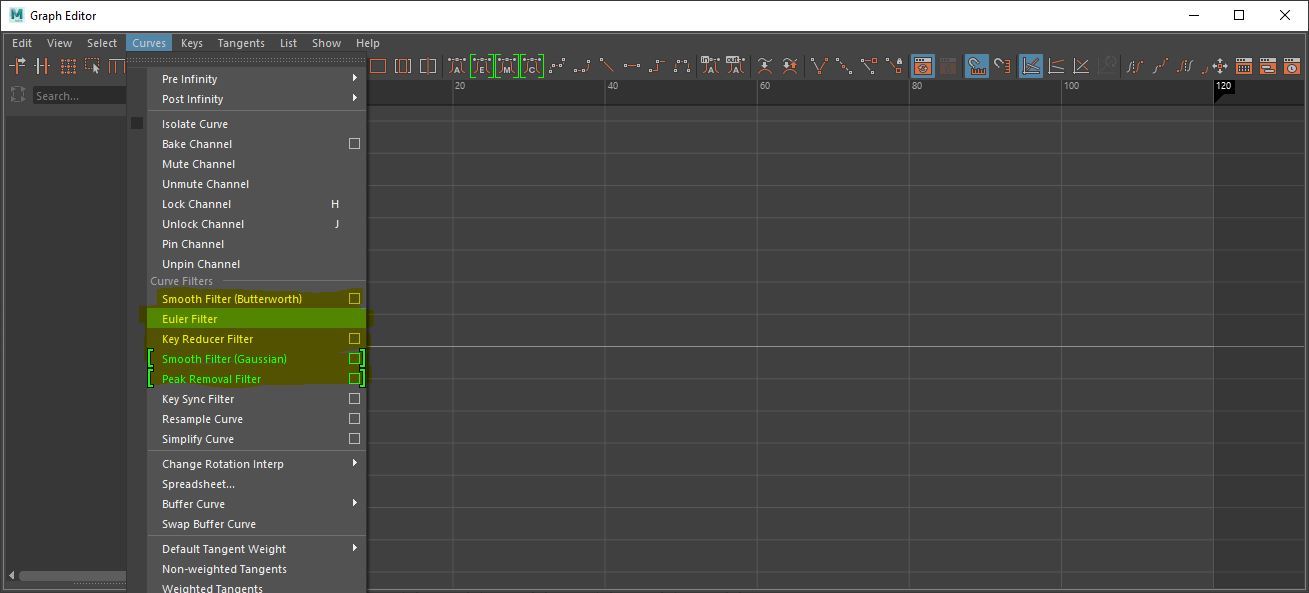Open Key Sync Filter option box
The height and width of the screenshot is (593, 1309).
point(354,399)
